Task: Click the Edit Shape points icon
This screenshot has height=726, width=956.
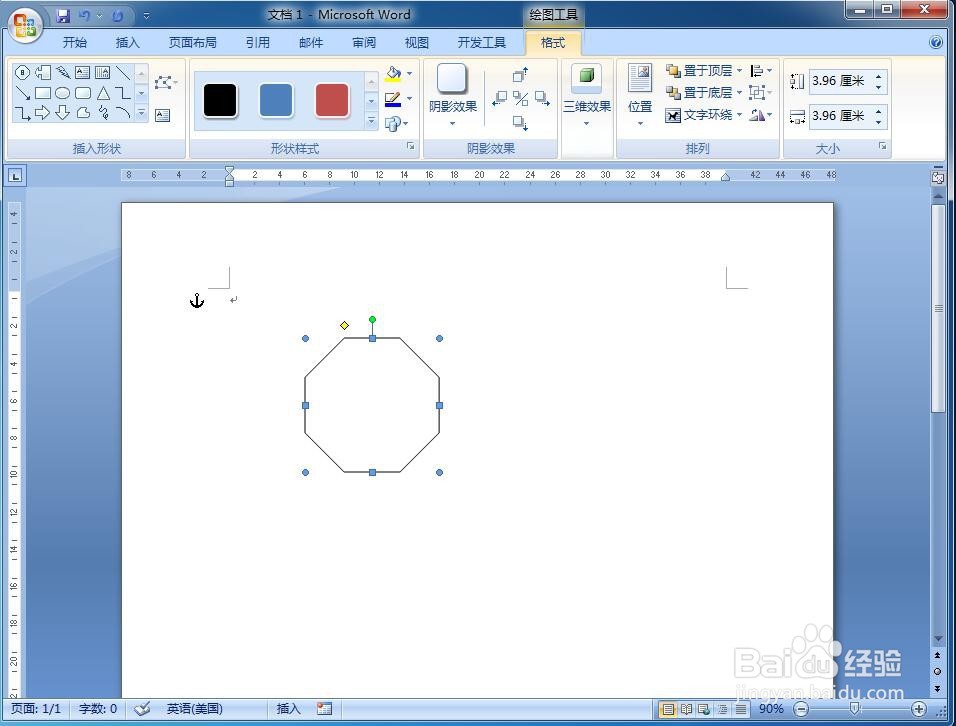Action: pyautogui.click(x=165, y=82)
